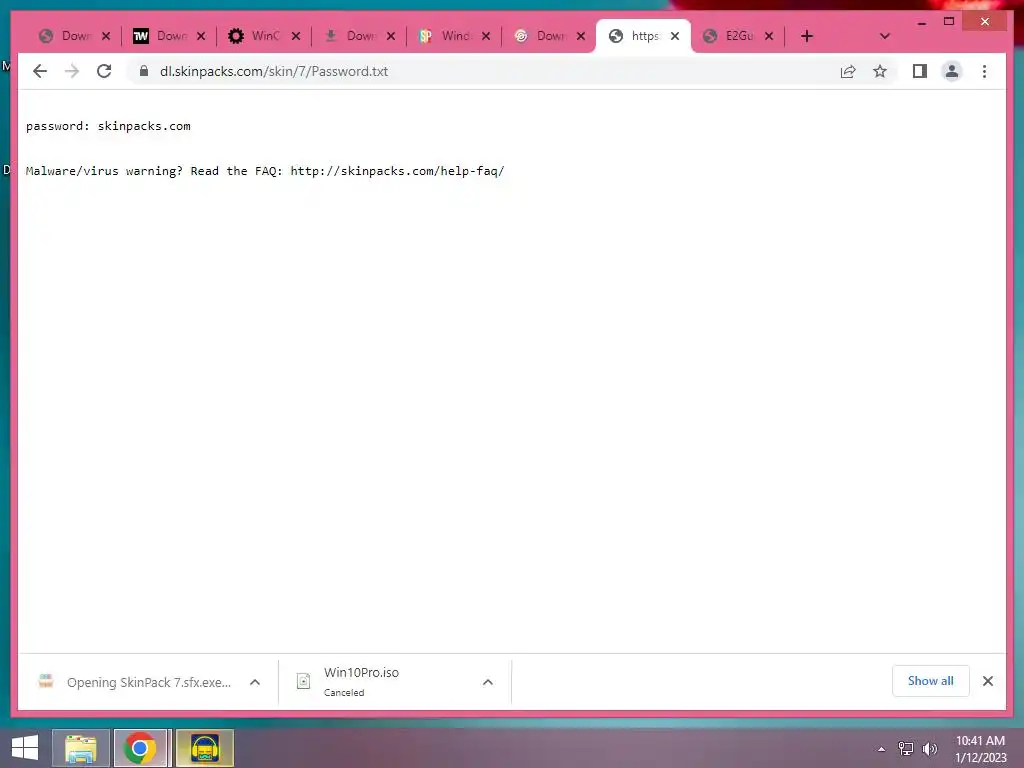1024x768 pixels.
Task: Open a new tab with the plus button
Action: click(807, 36)
